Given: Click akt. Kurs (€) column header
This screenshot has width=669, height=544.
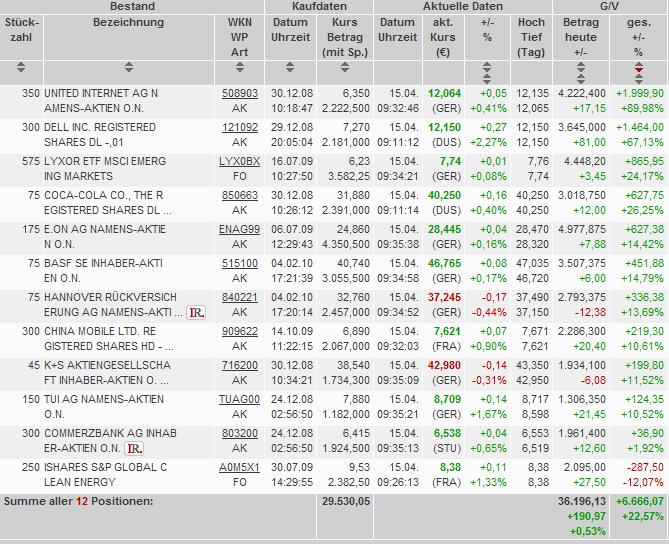Looking at the screenshot, I should point(443,37).
